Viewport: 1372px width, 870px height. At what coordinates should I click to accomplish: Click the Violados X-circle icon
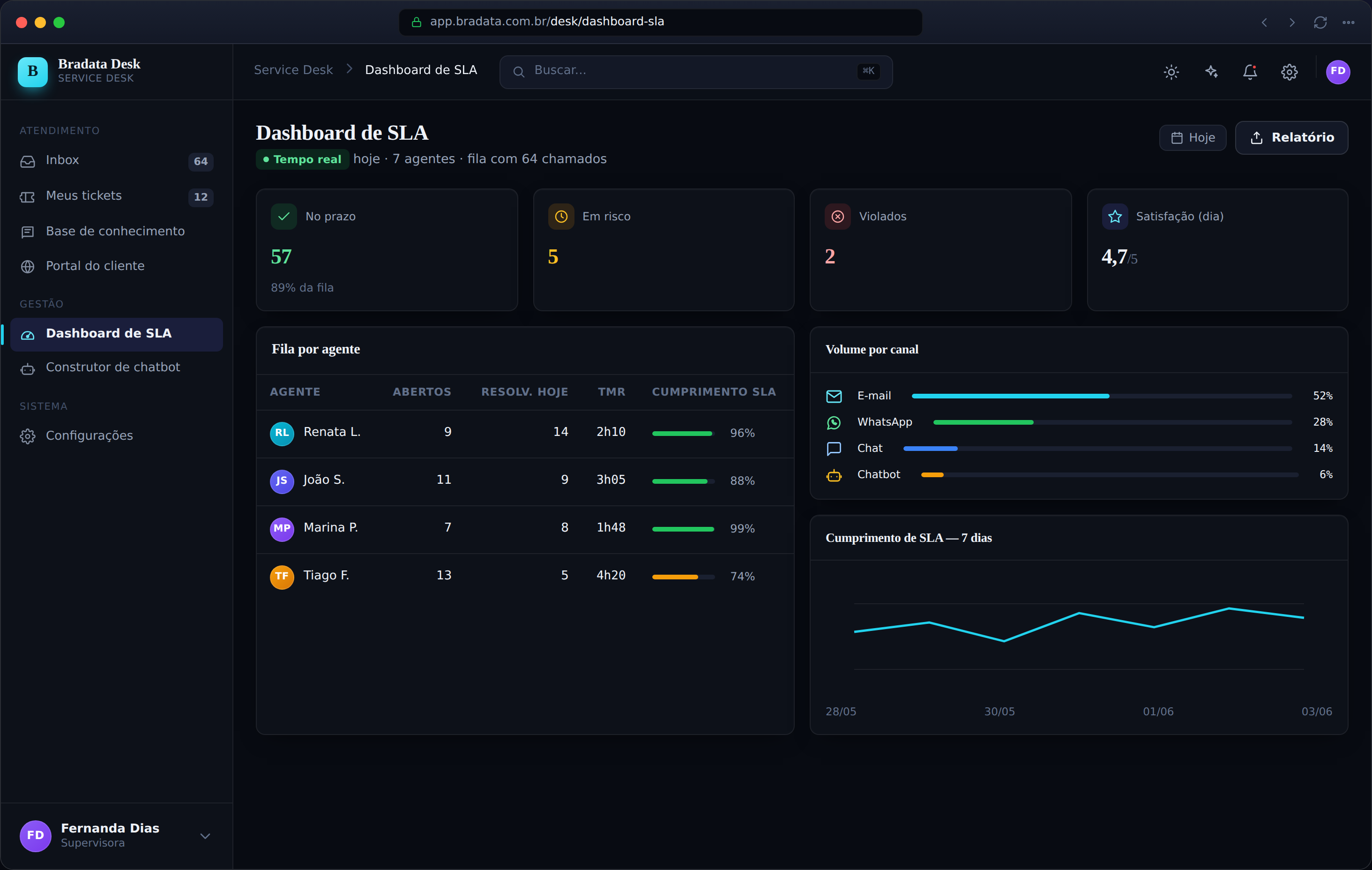[837, 217]
